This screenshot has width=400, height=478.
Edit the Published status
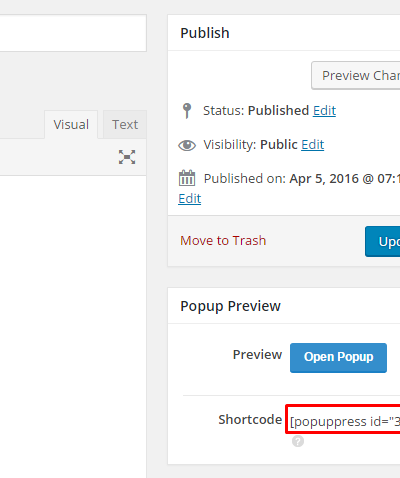[324, 111]
